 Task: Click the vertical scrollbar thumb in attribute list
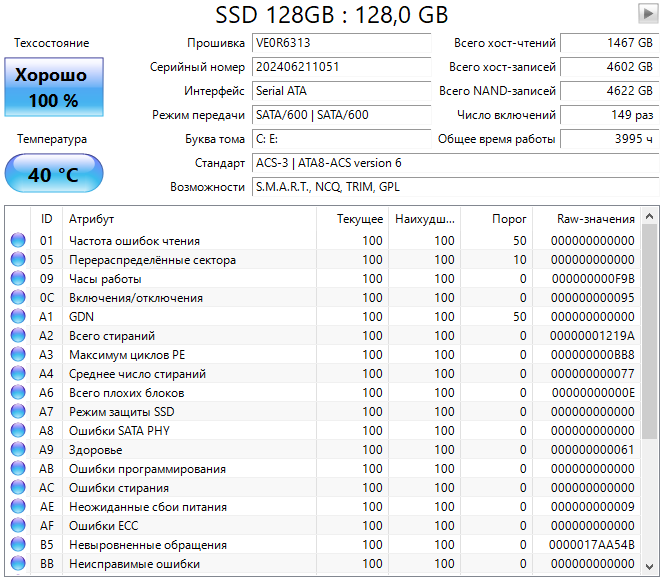tap(650, 332)
